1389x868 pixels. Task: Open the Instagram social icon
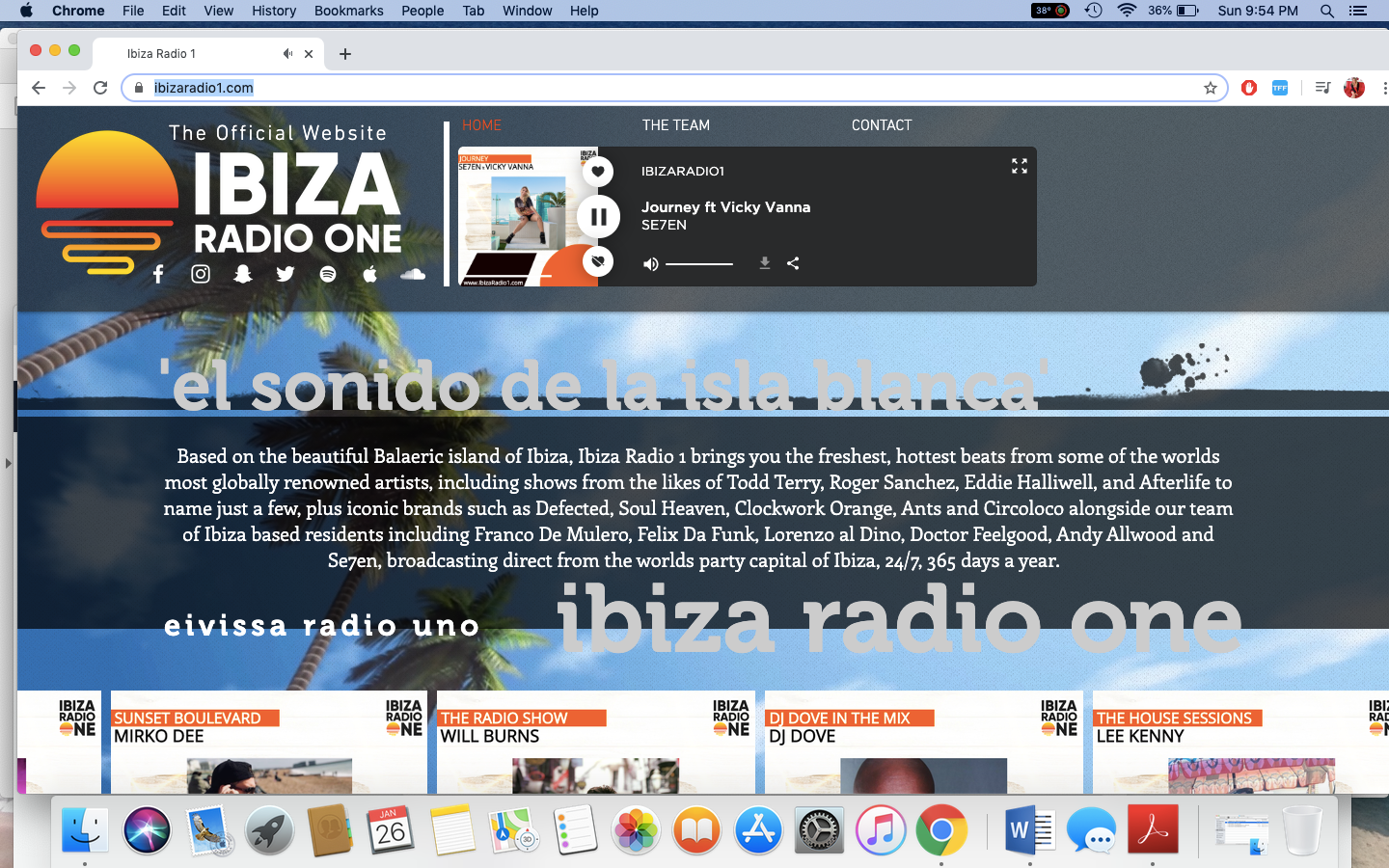(x=201, y=274)
